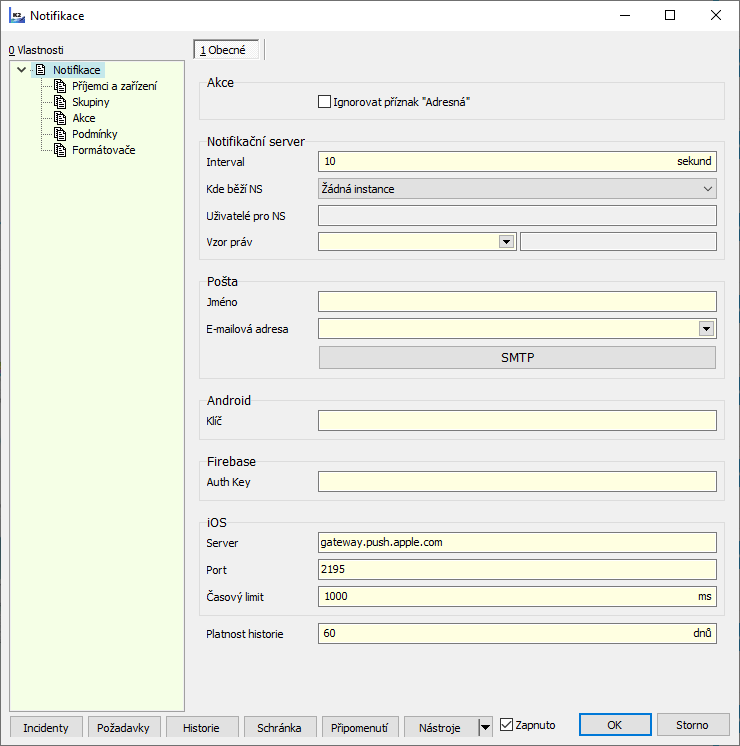
Task: Click the iOS Server input field
Action: point(517,542)
